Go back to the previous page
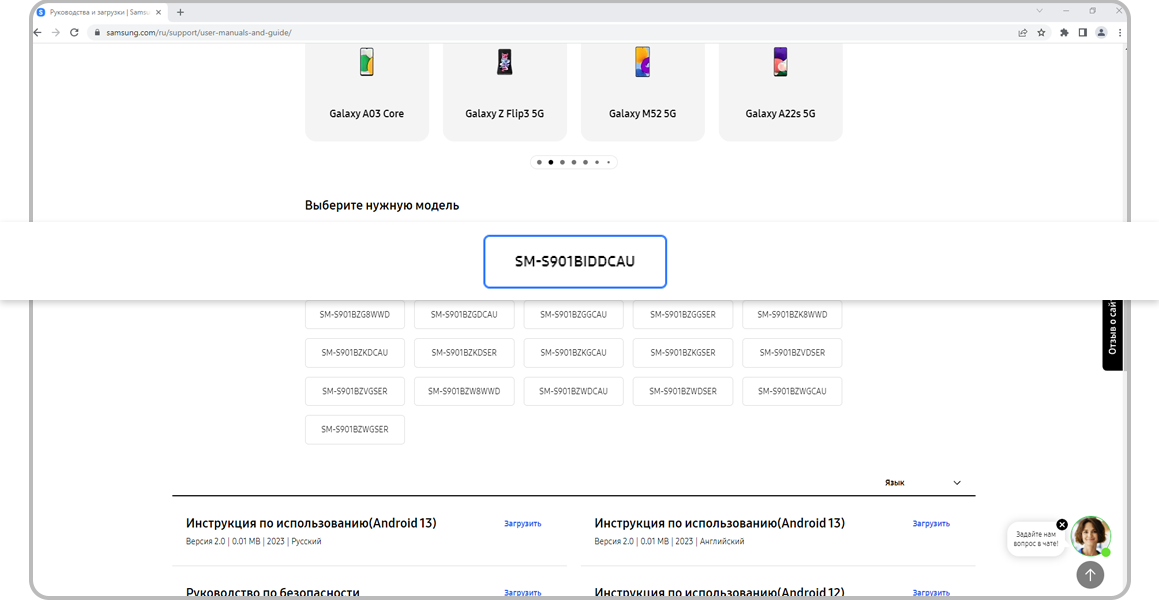The image size is (1159, 600). [38, 33]
